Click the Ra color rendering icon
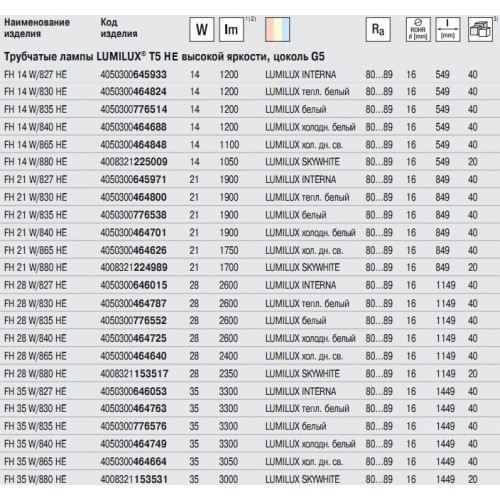This screenshot has width=500, height=500. click(x=378, y=30)
